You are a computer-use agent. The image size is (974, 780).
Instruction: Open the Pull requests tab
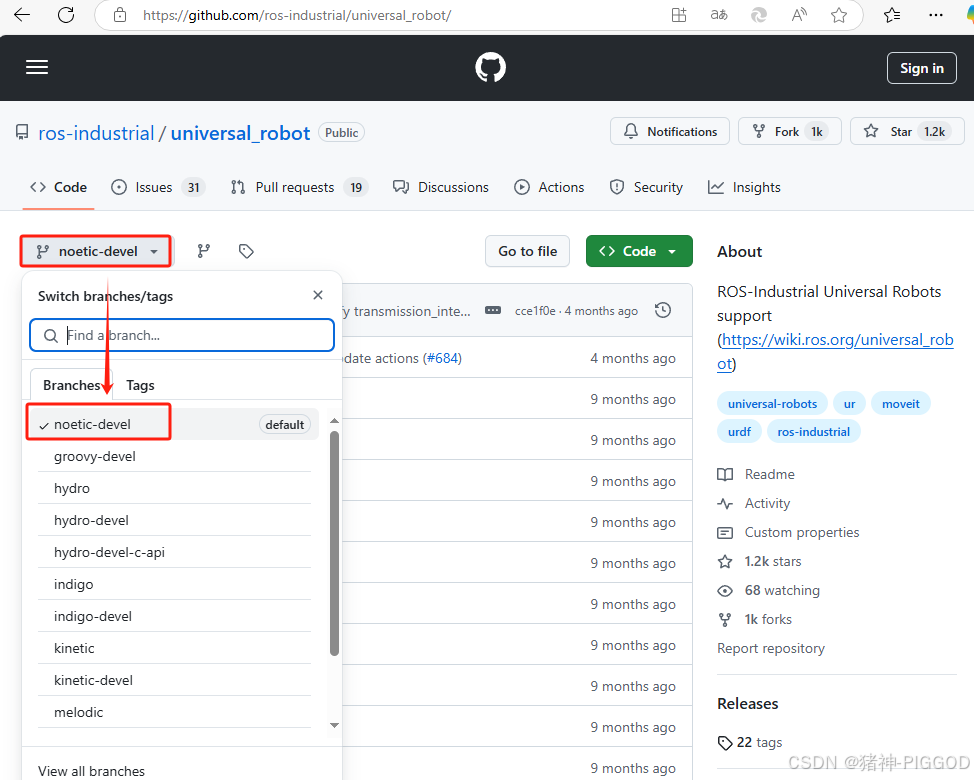coord(299,187)
